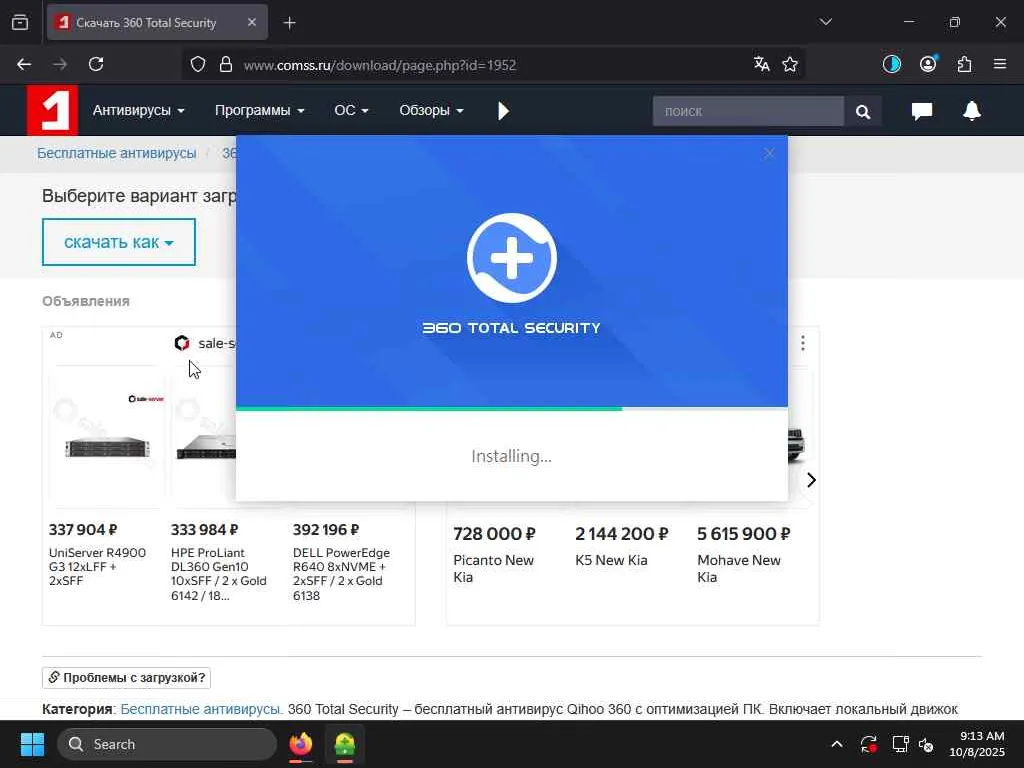Click the sale-server ad logo icon
Screen dimensions: 1024x768
pyautogui.click(x=182, y=343)
